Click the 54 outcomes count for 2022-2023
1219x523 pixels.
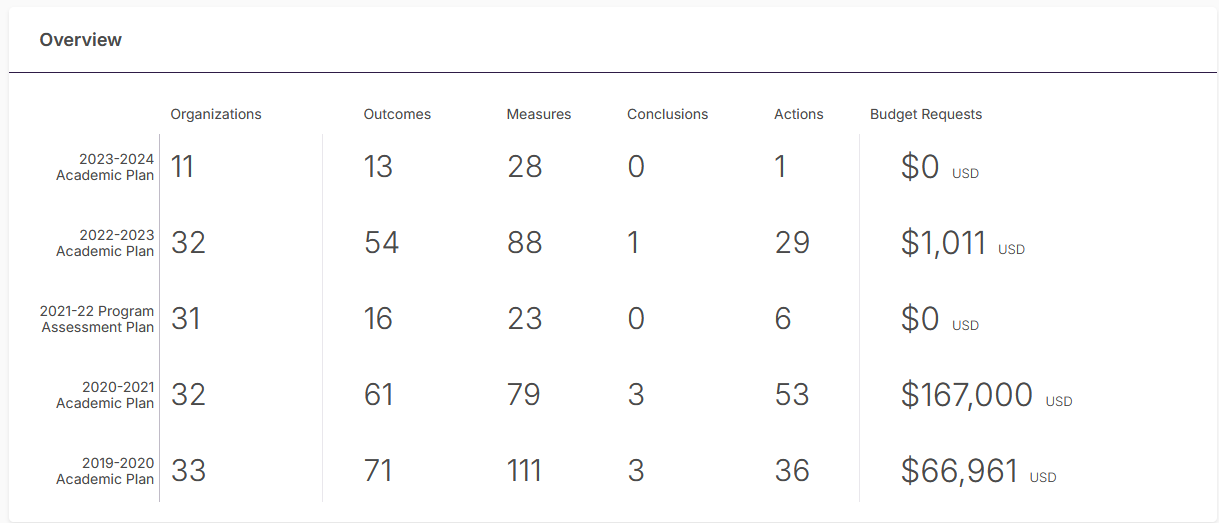pyautogui.click(x=381, y=243)
